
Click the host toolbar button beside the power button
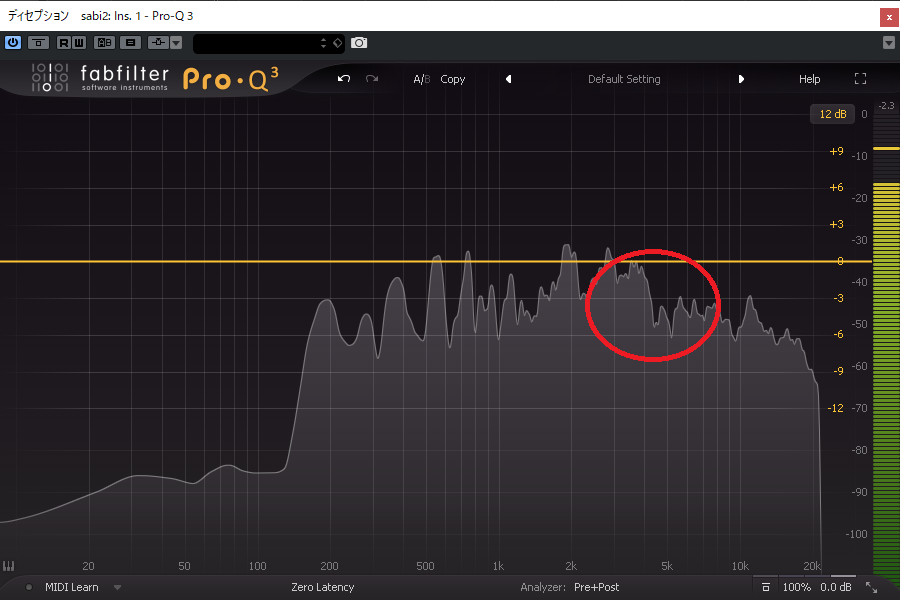tap(38, 42)
